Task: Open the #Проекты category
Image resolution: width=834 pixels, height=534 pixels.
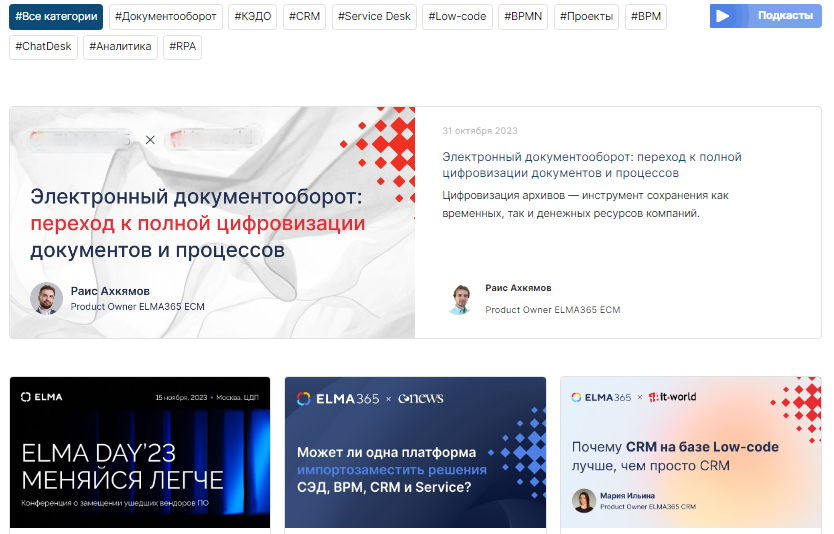Action: tap(586, 16)
